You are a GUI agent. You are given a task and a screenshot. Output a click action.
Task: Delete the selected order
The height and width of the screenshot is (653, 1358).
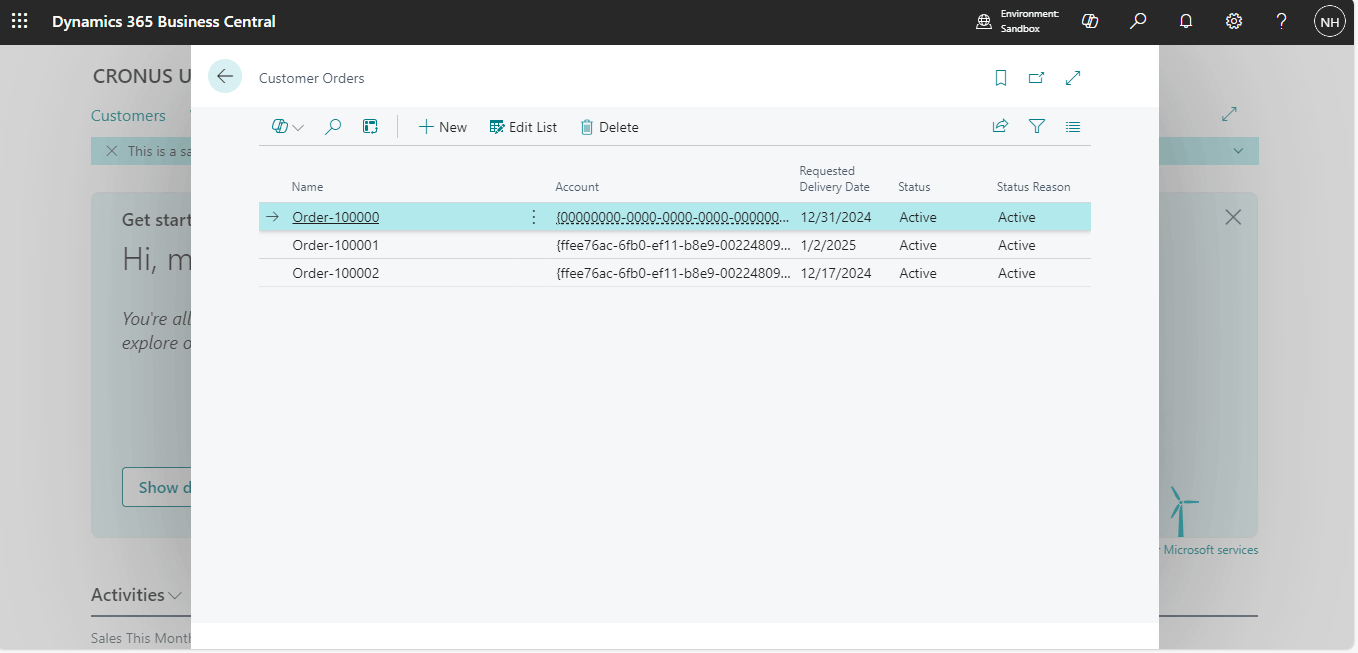[x=609, y=127]
